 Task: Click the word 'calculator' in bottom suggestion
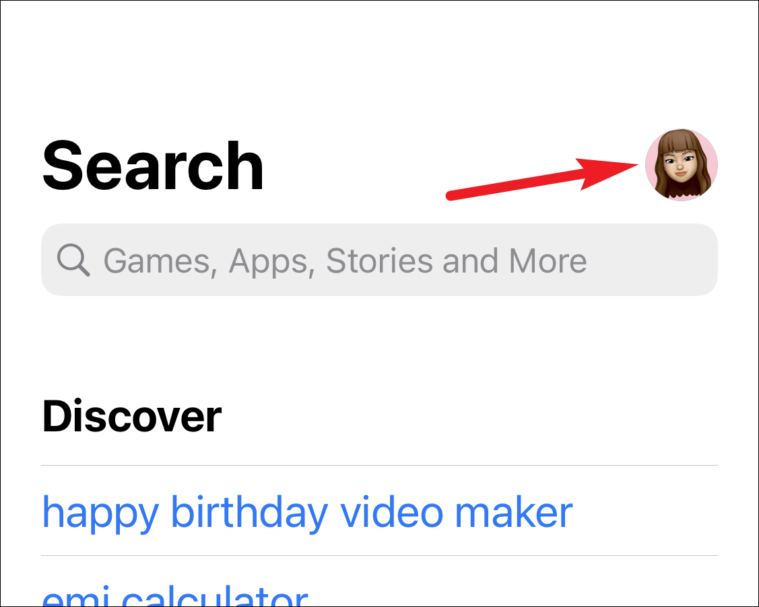click(x=215, y=596)
